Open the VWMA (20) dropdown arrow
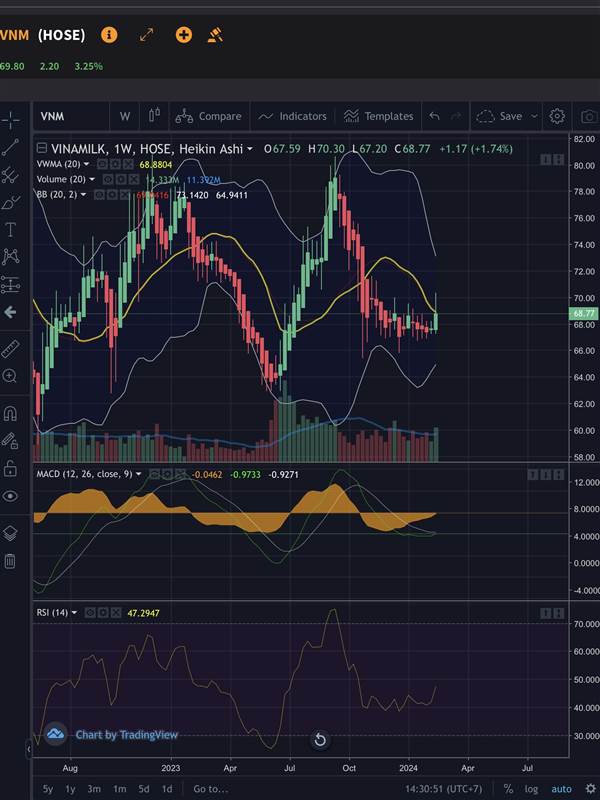600x800 pixels. click(x=86, y=164)
